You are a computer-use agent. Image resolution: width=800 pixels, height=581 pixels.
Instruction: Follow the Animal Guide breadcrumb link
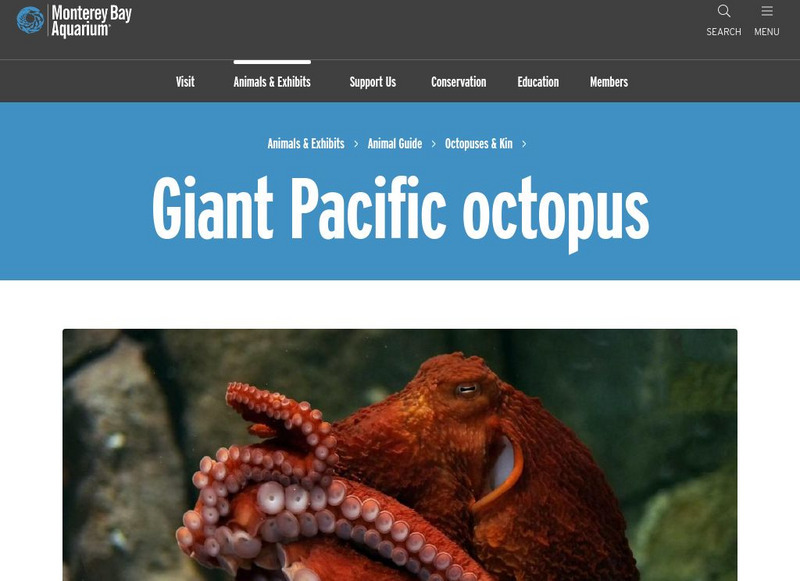point(395,144)
